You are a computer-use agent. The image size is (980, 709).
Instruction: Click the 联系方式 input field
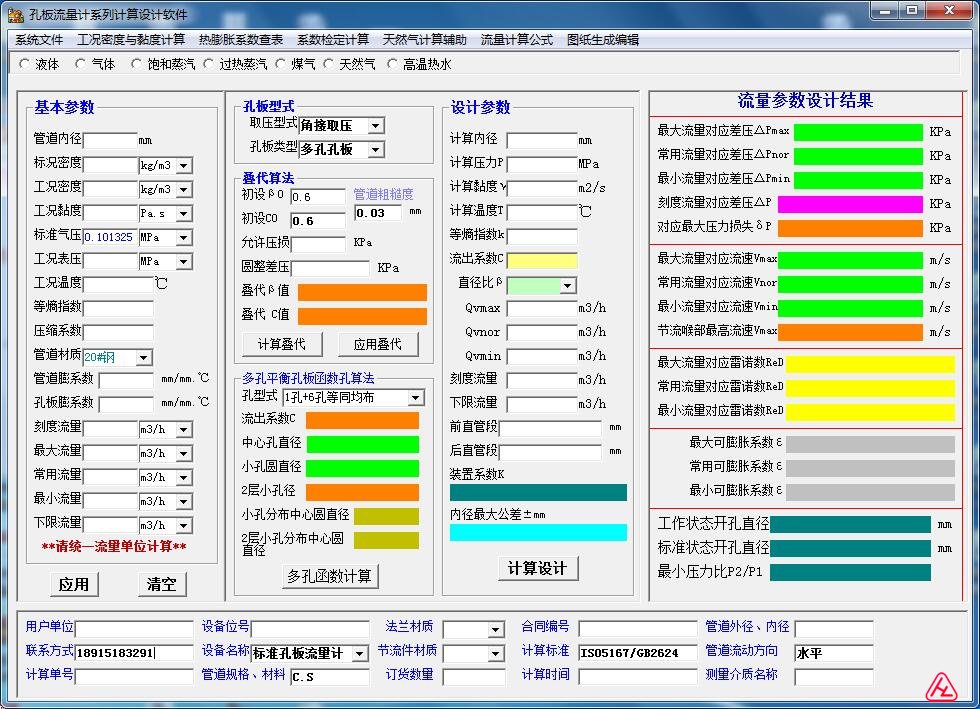(134, 653)
